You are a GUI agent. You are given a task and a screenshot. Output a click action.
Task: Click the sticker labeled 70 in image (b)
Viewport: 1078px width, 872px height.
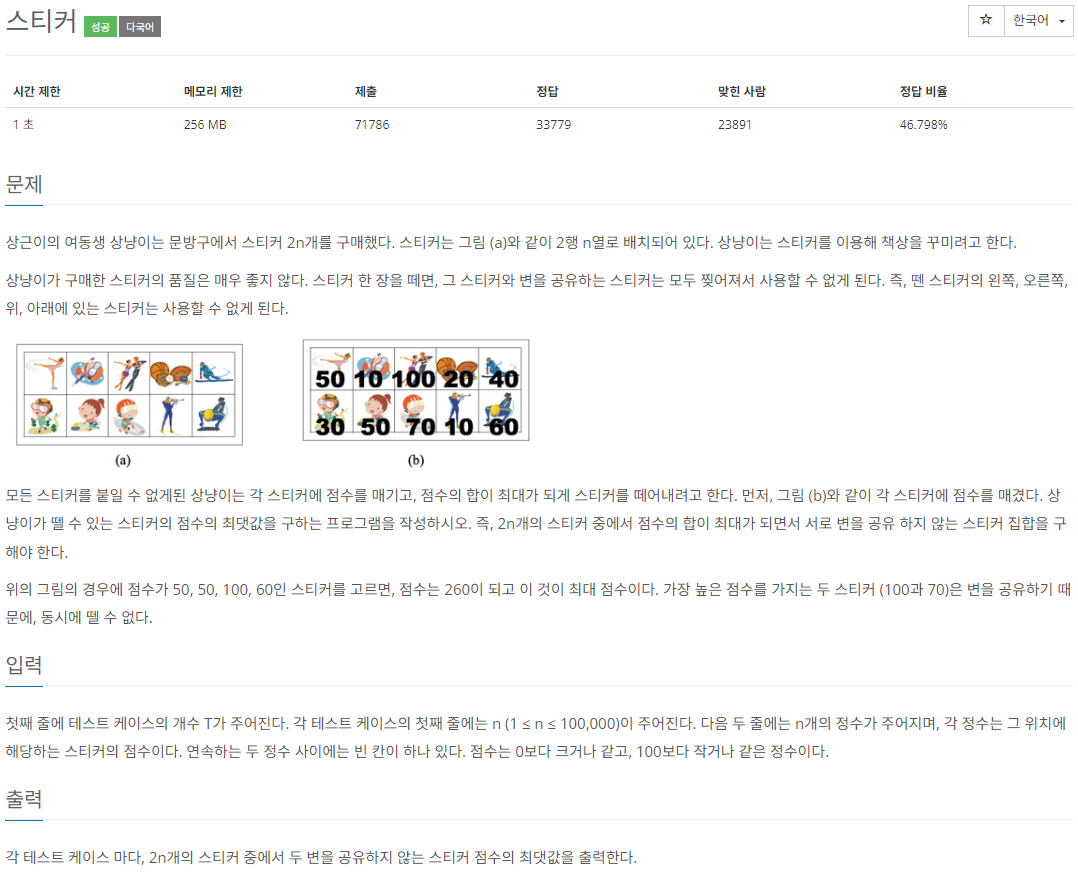[415, 413]
